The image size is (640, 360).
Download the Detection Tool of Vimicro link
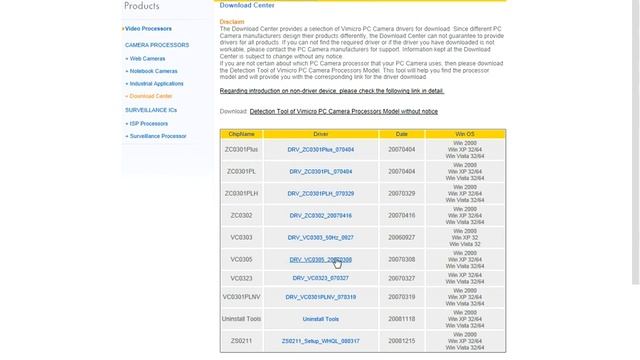(344, 111)
